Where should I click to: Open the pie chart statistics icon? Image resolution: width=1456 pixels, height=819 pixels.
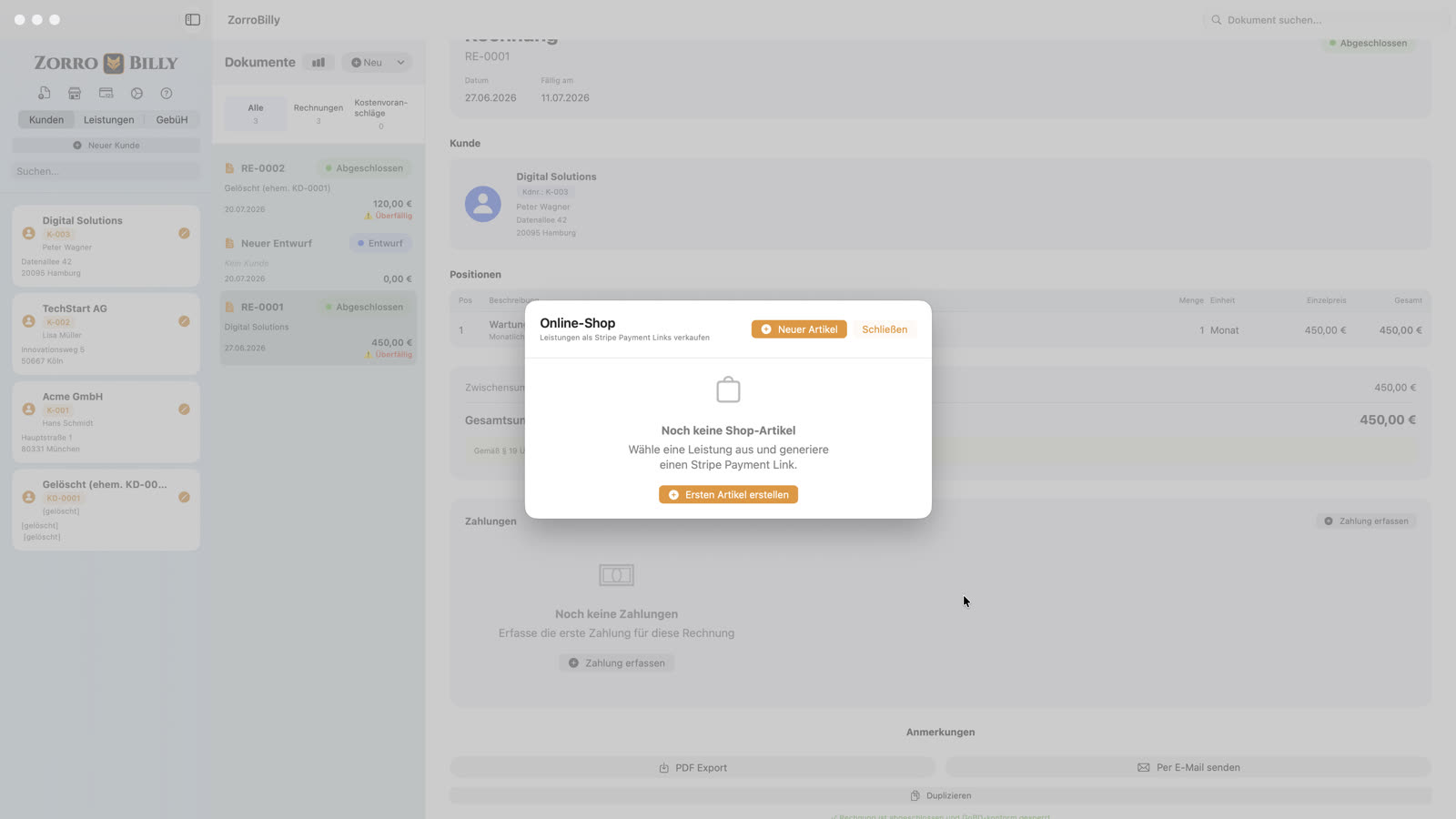(x=136, y=93)
